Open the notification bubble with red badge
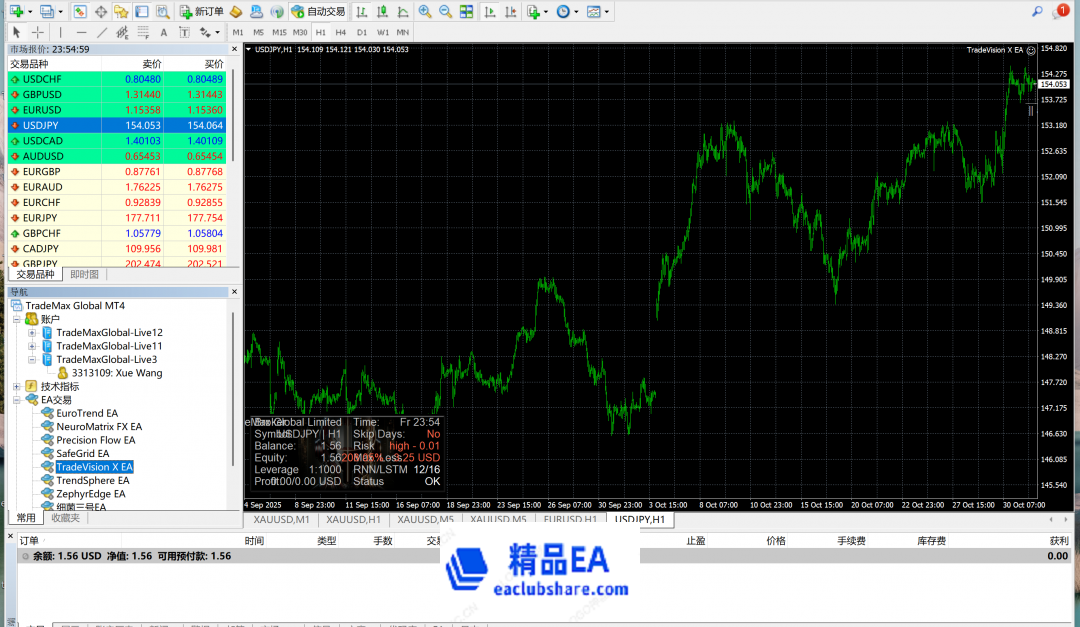Viewport: 1080px width, 627px height. [x=1061, y=11]
